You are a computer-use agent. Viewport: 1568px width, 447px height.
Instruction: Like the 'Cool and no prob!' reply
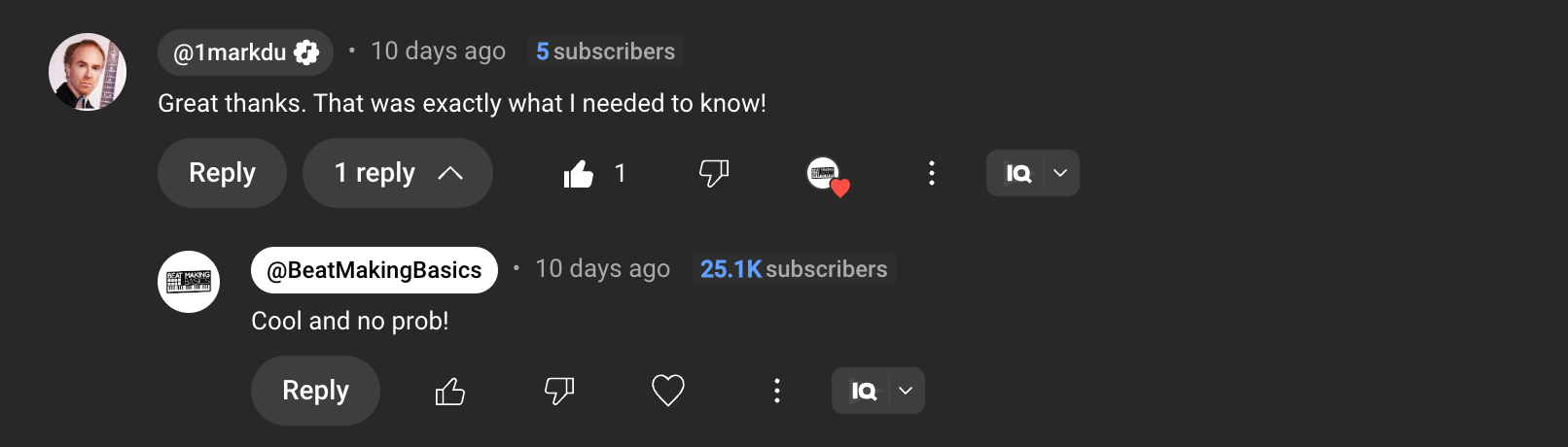coord(449,391)
